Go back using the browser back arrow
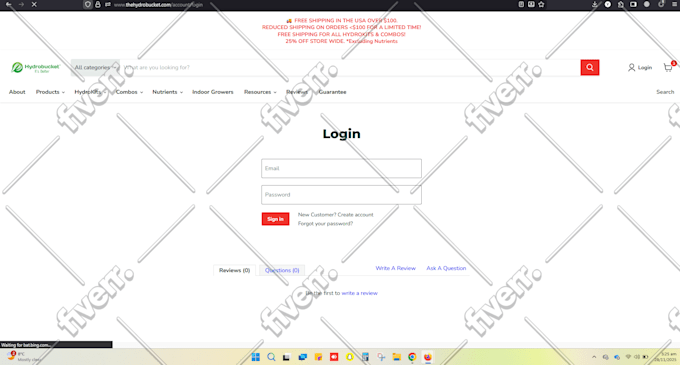Image resolution: width=680 pixels, height=365 pixels. tap(9, 4)
